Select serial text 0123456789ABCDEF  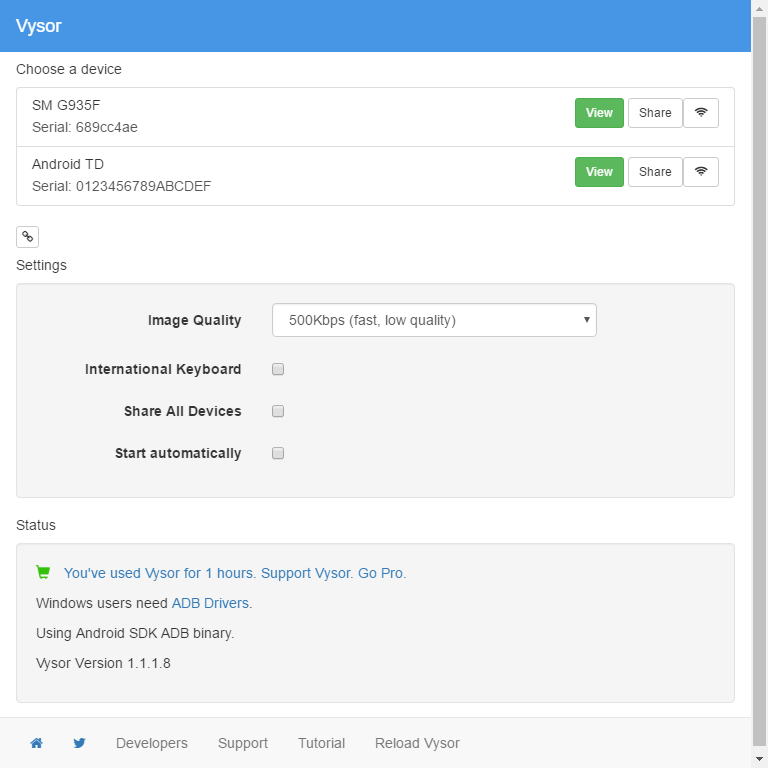click(x=144, y=186)
